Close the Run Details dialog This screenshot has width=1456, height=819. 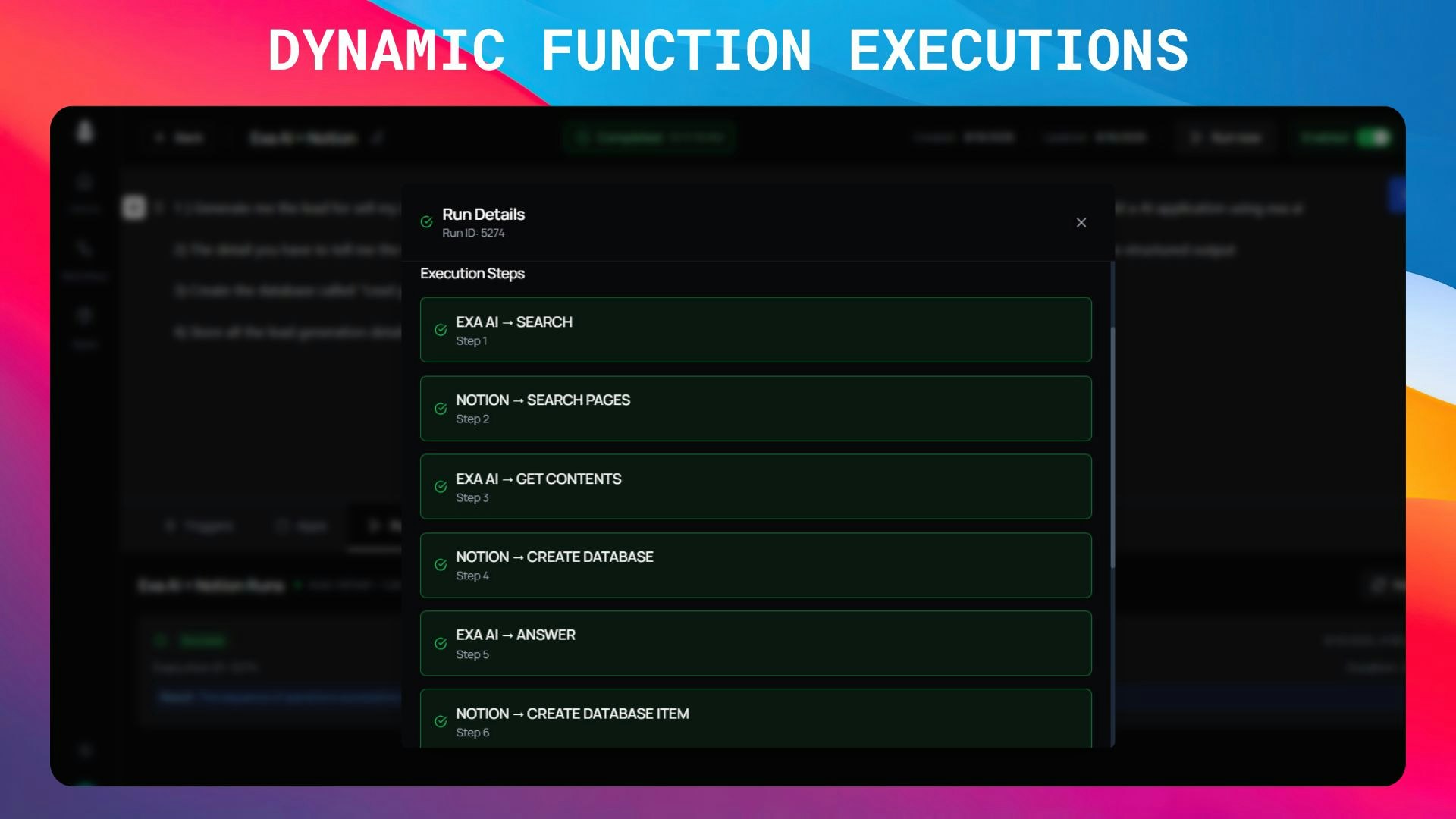(x=1081, y=222)
